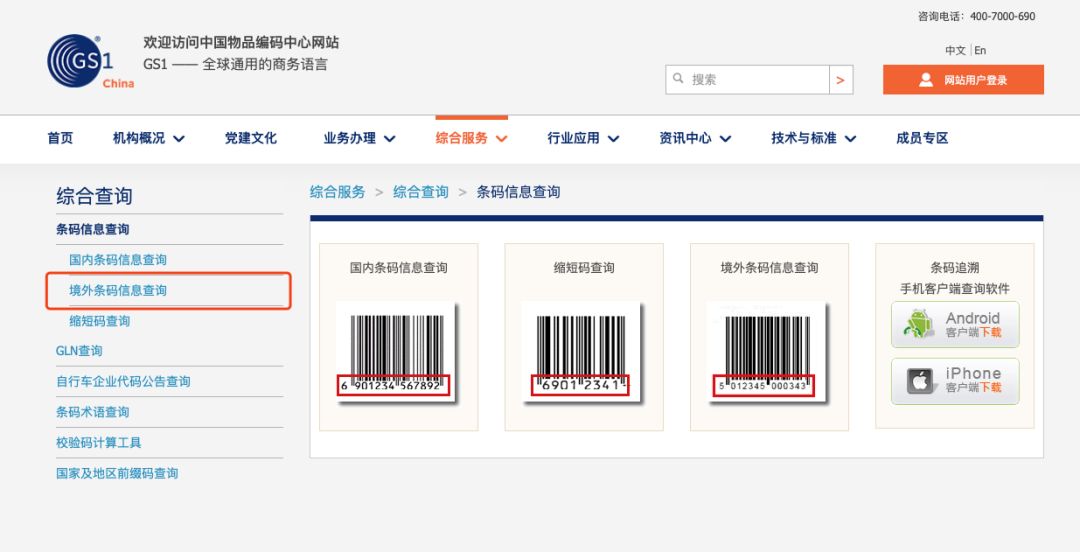This screenshot has width=1080, height=552.
Task: Open the 行业应用 navigation dropdown
Action: pyautogui.click(x=583, y=139)
